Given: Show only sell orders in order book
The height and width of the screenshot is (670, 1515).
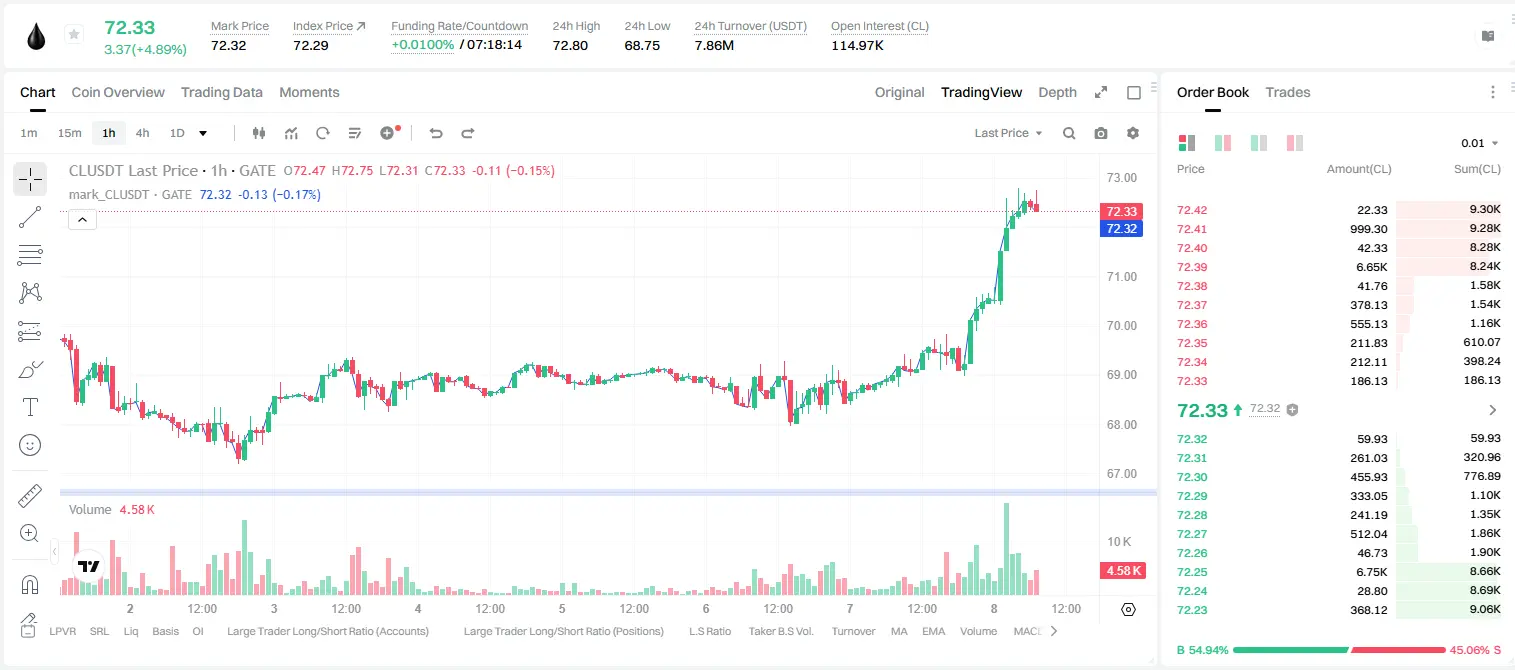Looking at the screenshot, I should (x=1295, y=143).
